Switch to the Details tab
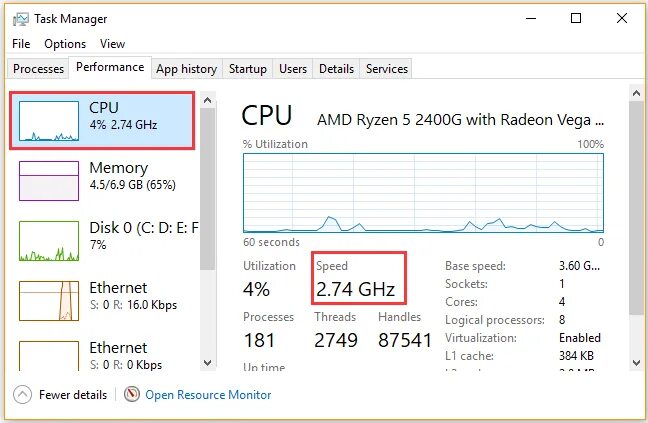Screen dimensions: 648x423 [x=336, y=69]
